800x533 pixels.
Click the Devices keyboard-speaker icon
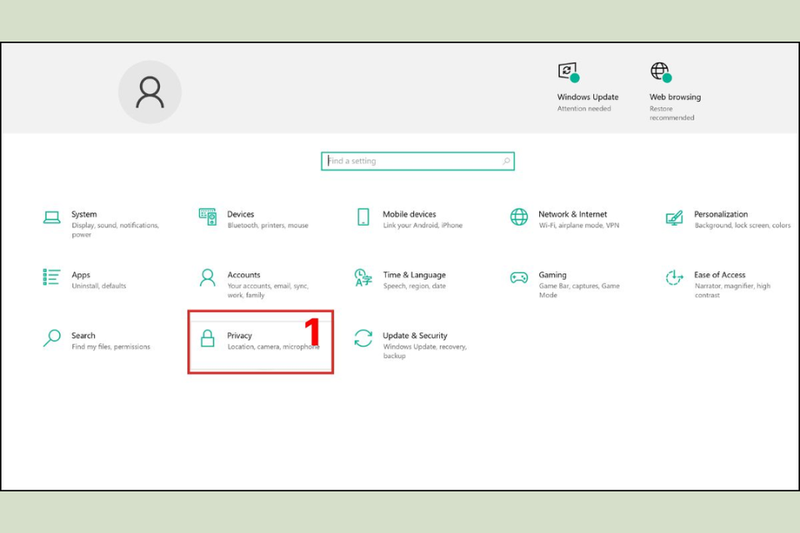pos(207,217)
